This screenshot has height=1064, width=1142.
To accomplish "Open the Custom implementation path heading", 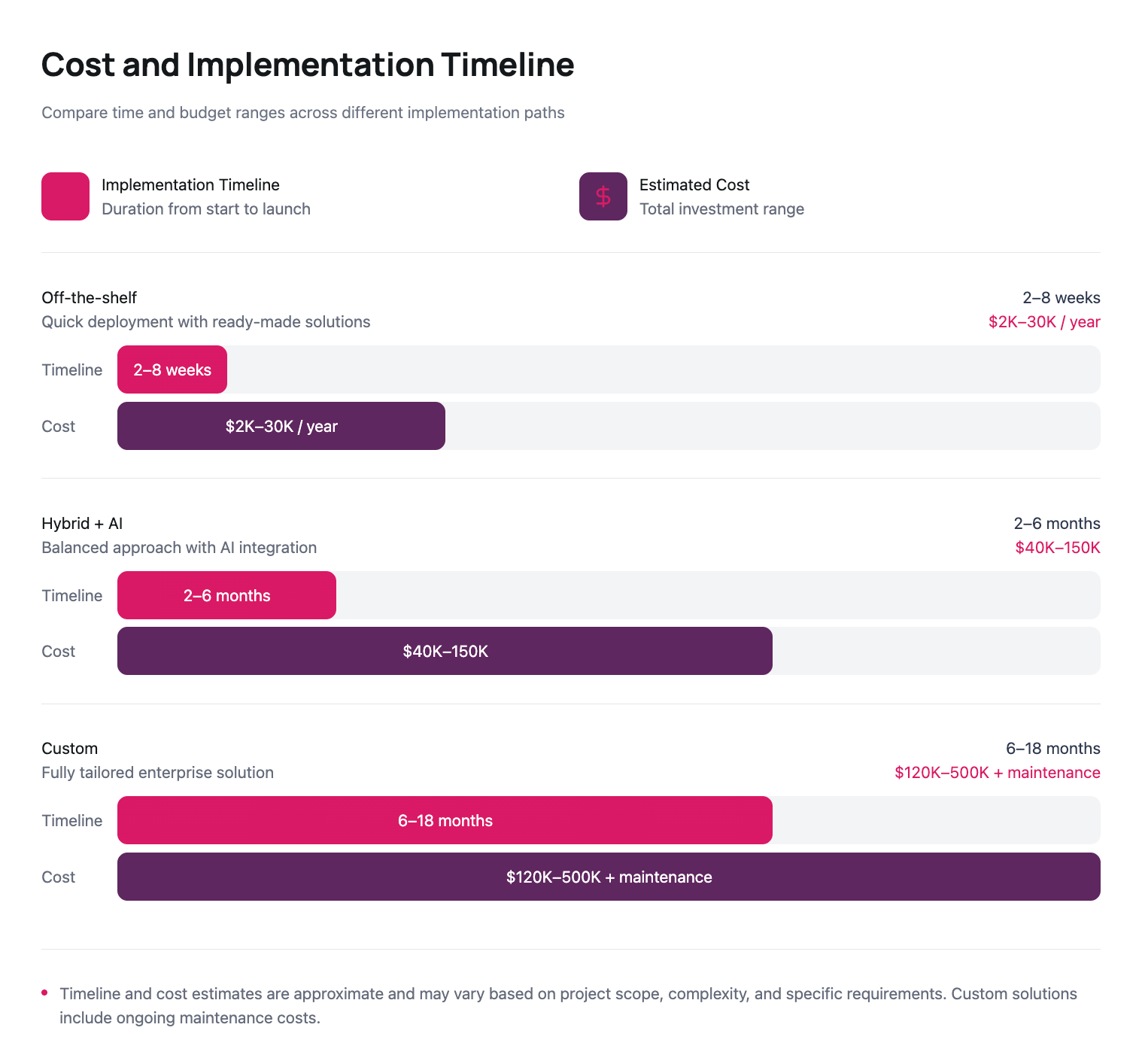I will pyautogui.click(x=69, y=748).
